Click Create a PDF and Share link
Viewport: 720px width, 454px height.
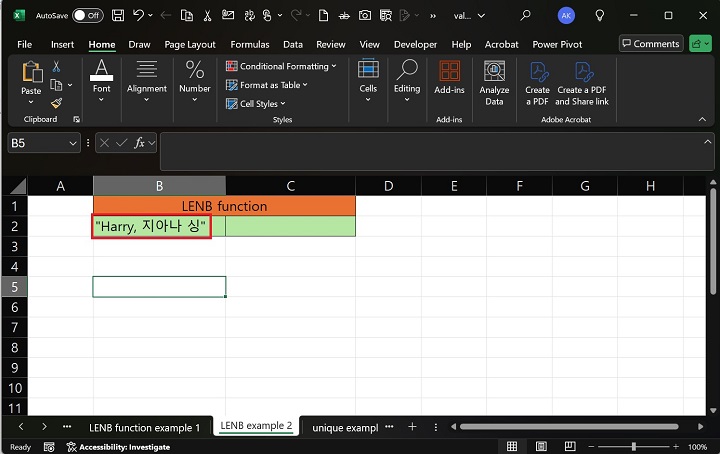tap(582, 80)
